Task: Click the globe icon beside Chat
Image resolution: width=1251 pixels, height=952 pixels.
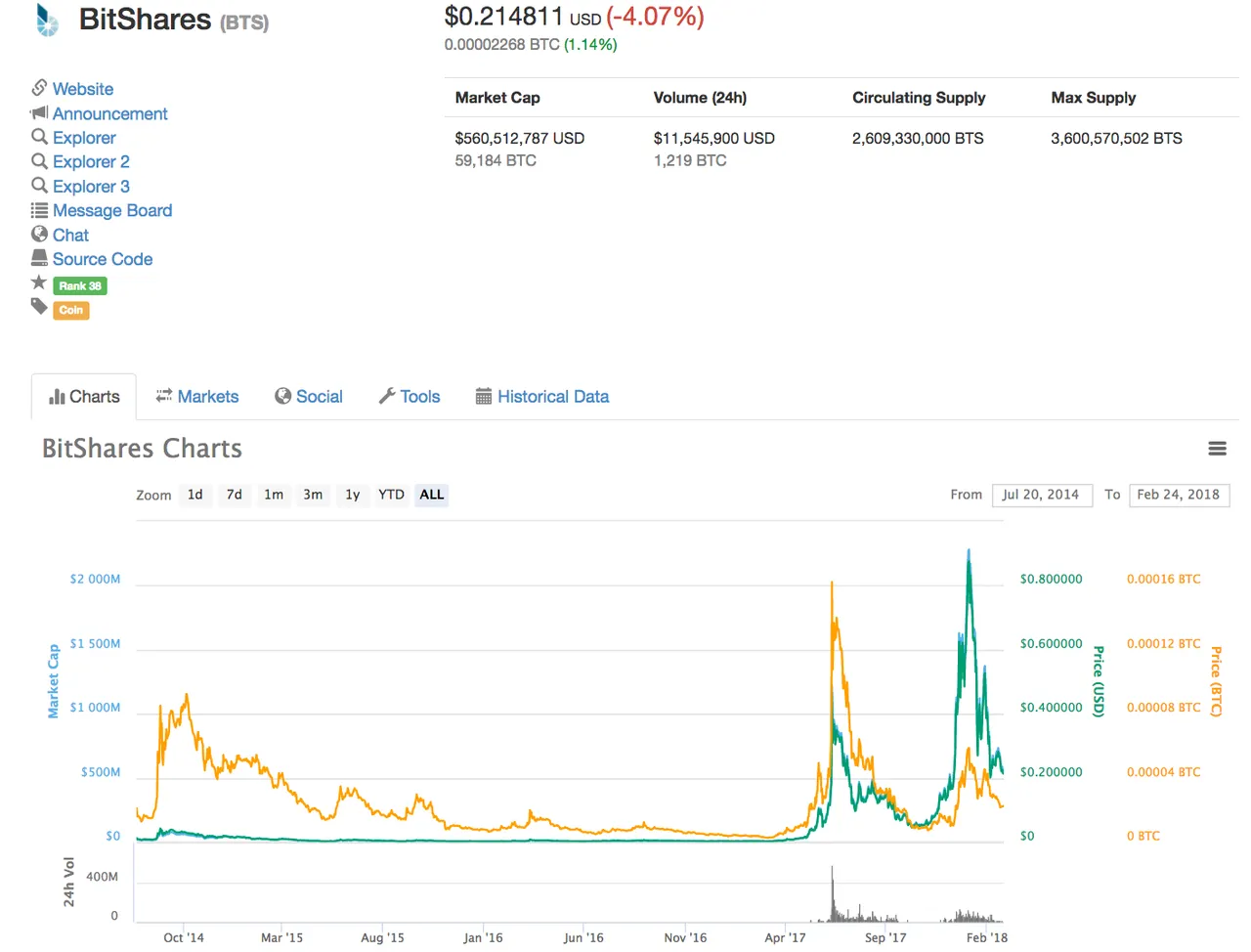Action: [x=39, y=235]
